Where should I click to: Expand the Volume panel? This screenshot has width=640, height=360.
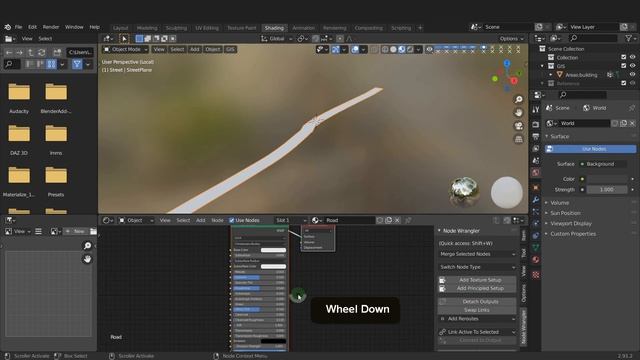pos(559,203)
